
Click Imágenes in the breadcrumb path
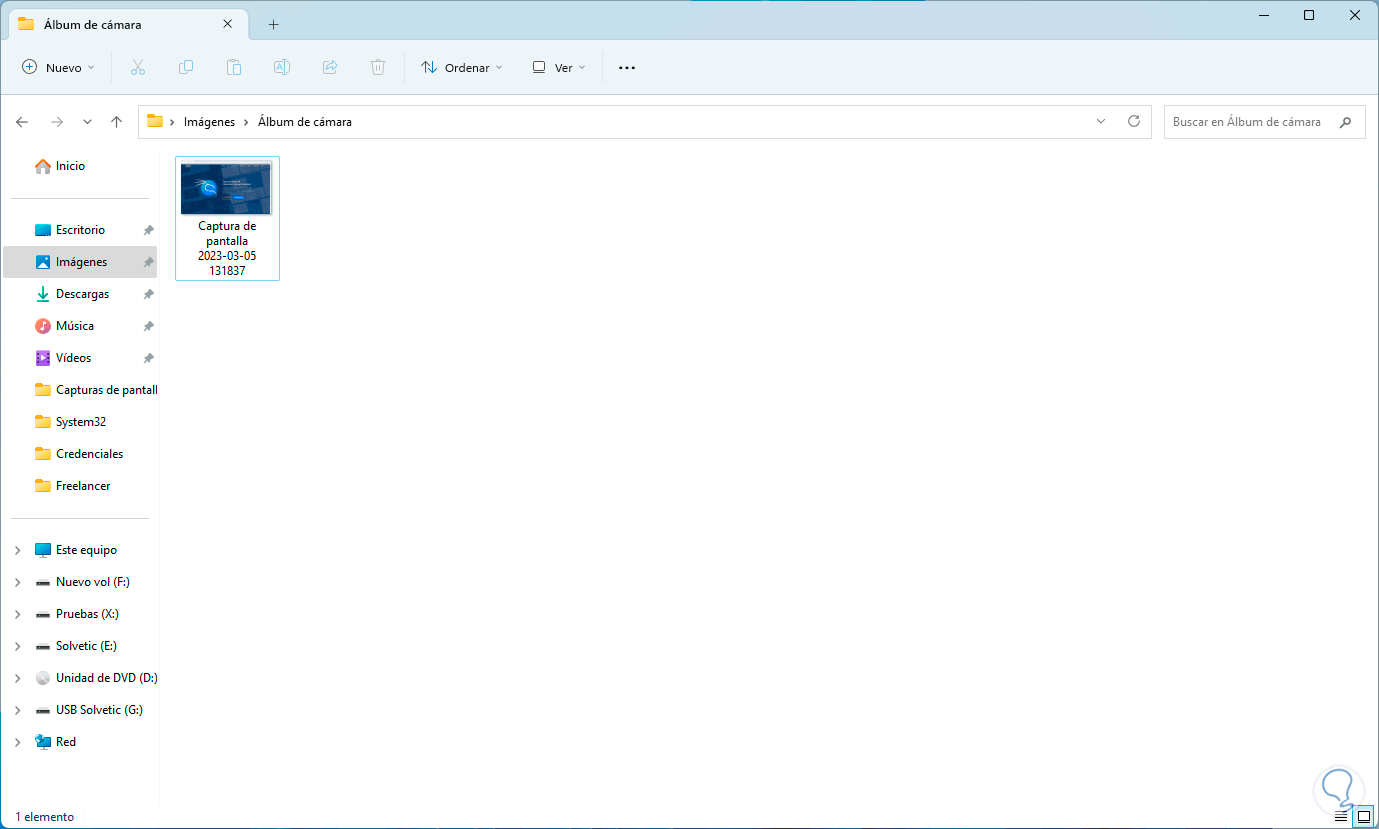(209, 122)
